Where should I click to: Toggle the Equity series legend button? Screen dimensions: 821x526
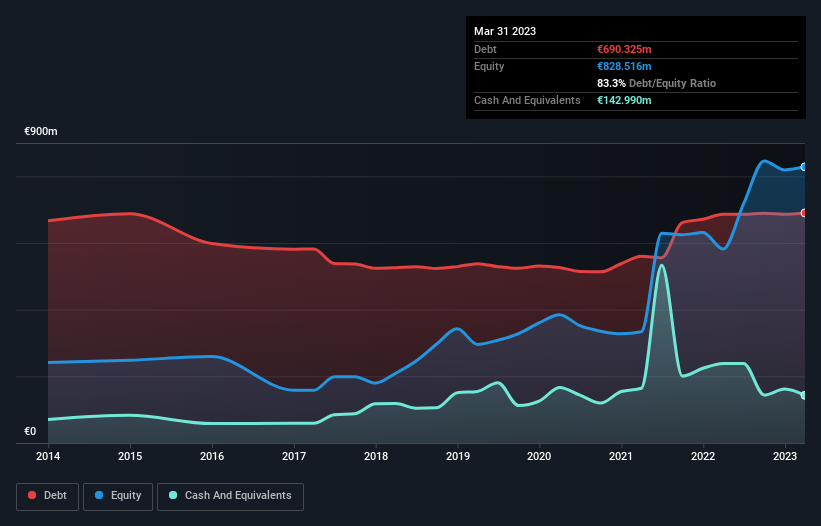(x=118, y=496)
